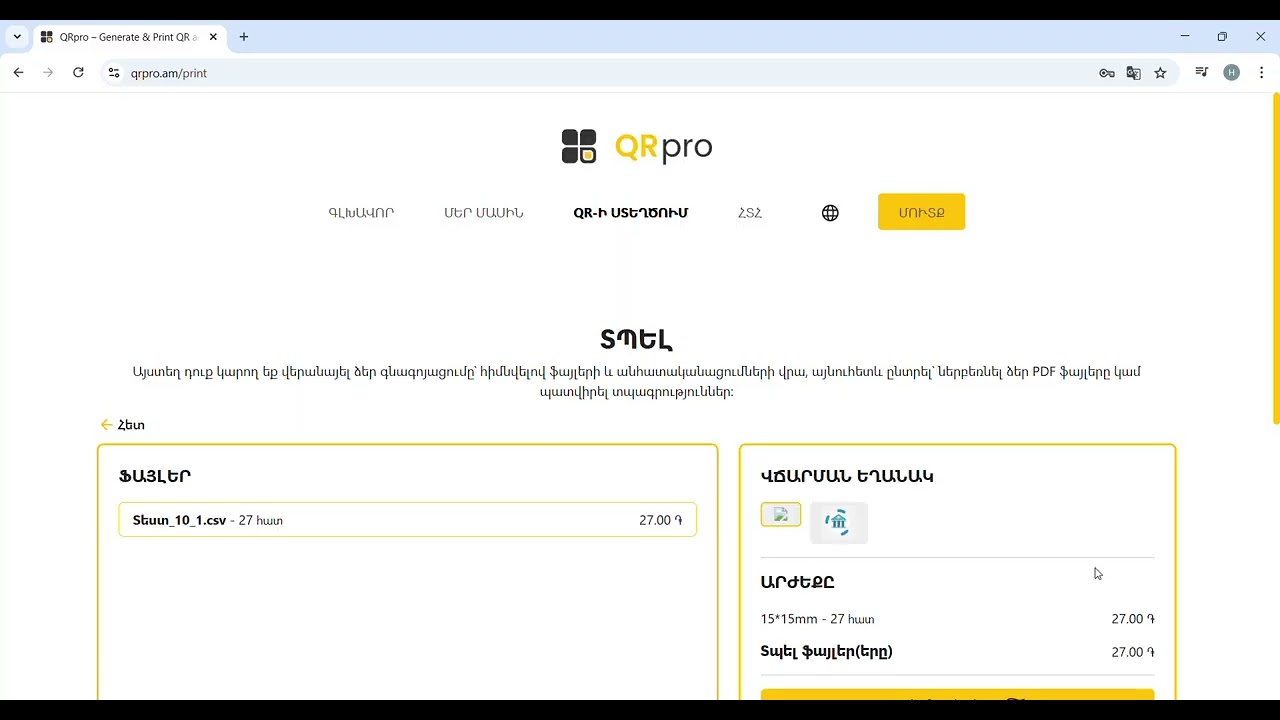Click the yellow ՄՈՒՏՔ login button

pyautogui.click(x=921, y=212)
